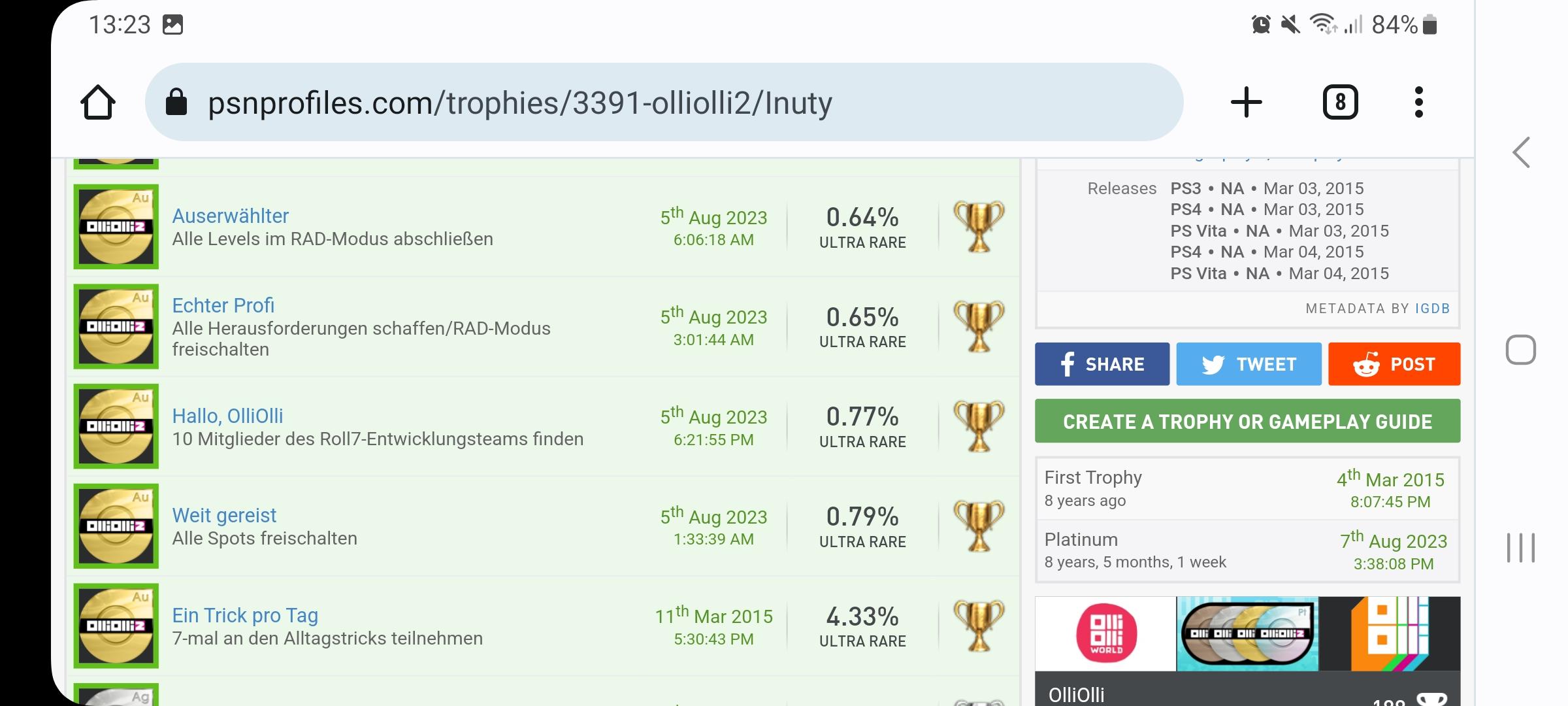Viewport: 1568px width, 706px height.
Task: Open the Ein Trick pro Tag trophy
Action: (245, 615)
